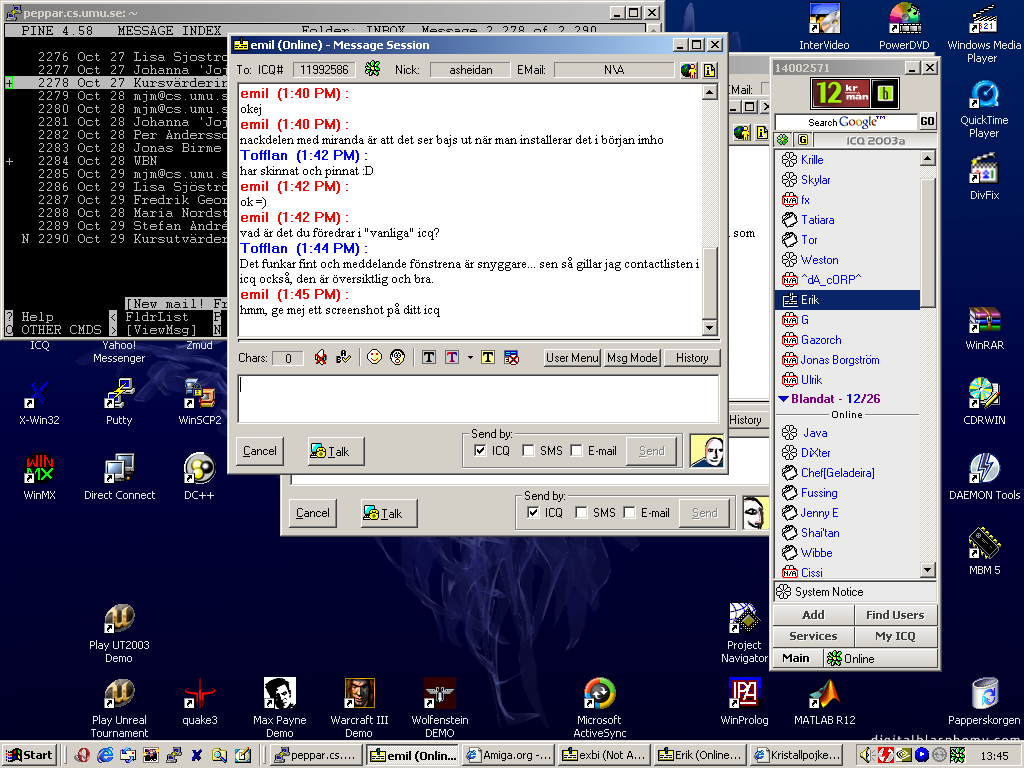1024x768 pixels.
Task: Collapse the Blandat group in ICQ list
Action: coord(784,398)
